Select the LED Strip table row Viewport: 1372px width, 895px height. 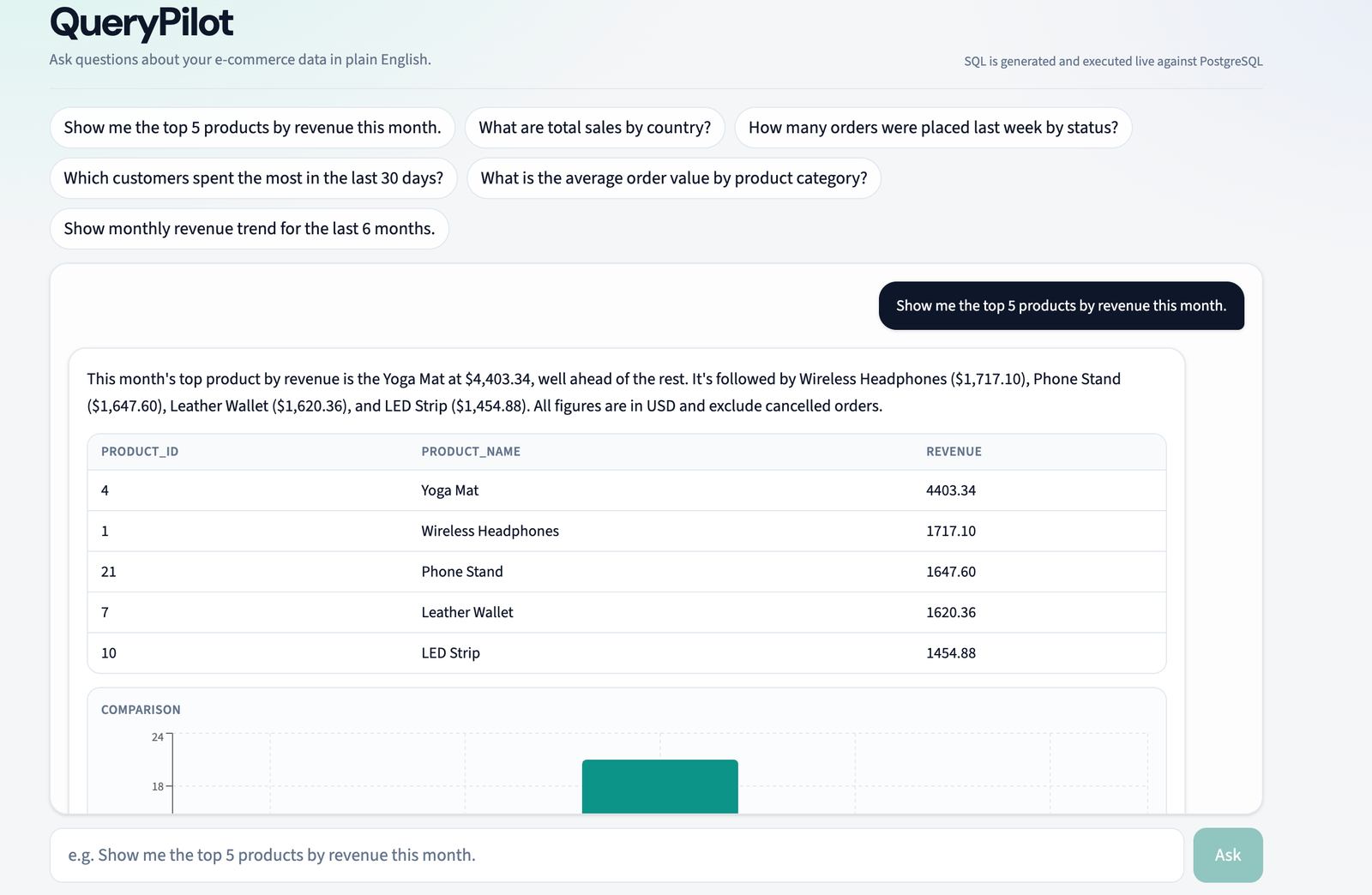(627, 653)
